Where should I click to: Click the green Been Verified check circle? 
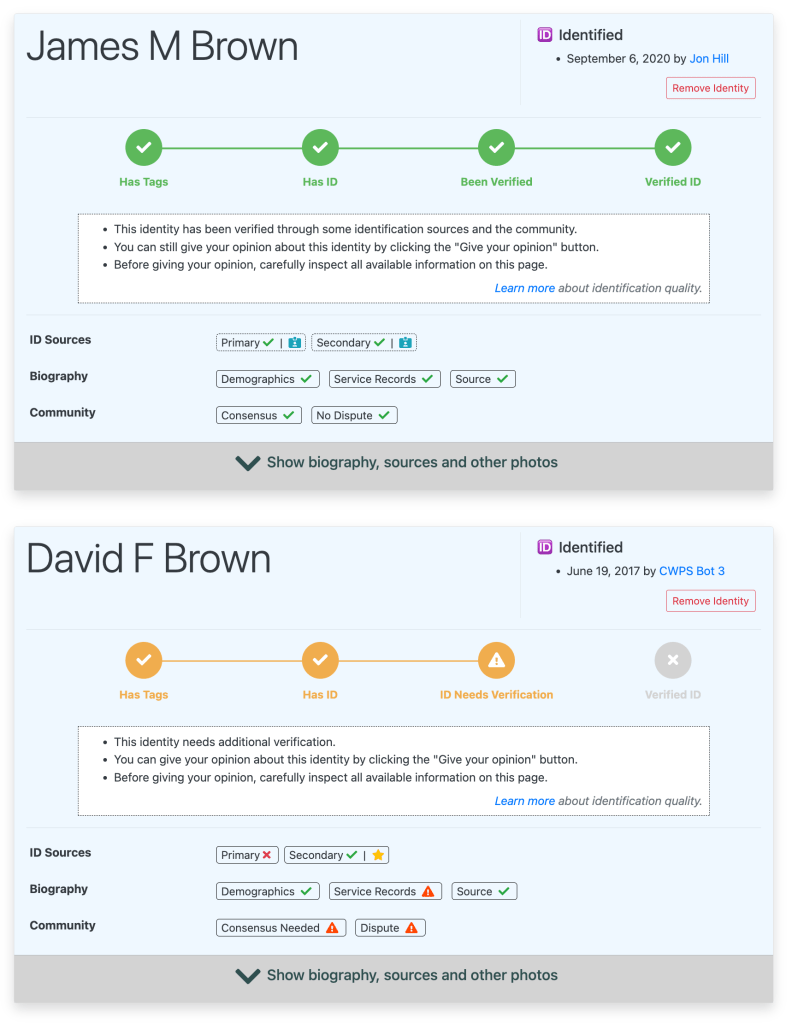(x=497, y=147)
